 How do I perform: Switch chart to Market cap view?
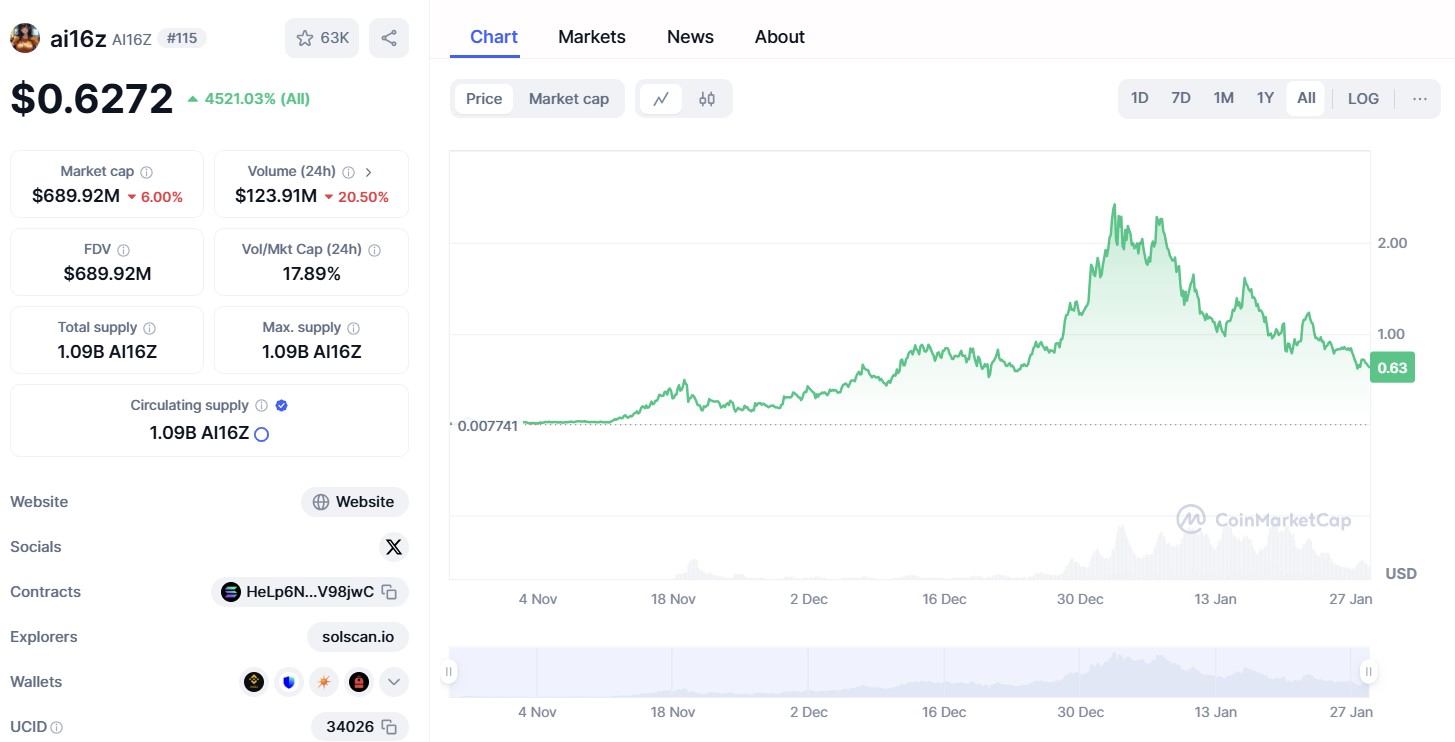[568, 99]
